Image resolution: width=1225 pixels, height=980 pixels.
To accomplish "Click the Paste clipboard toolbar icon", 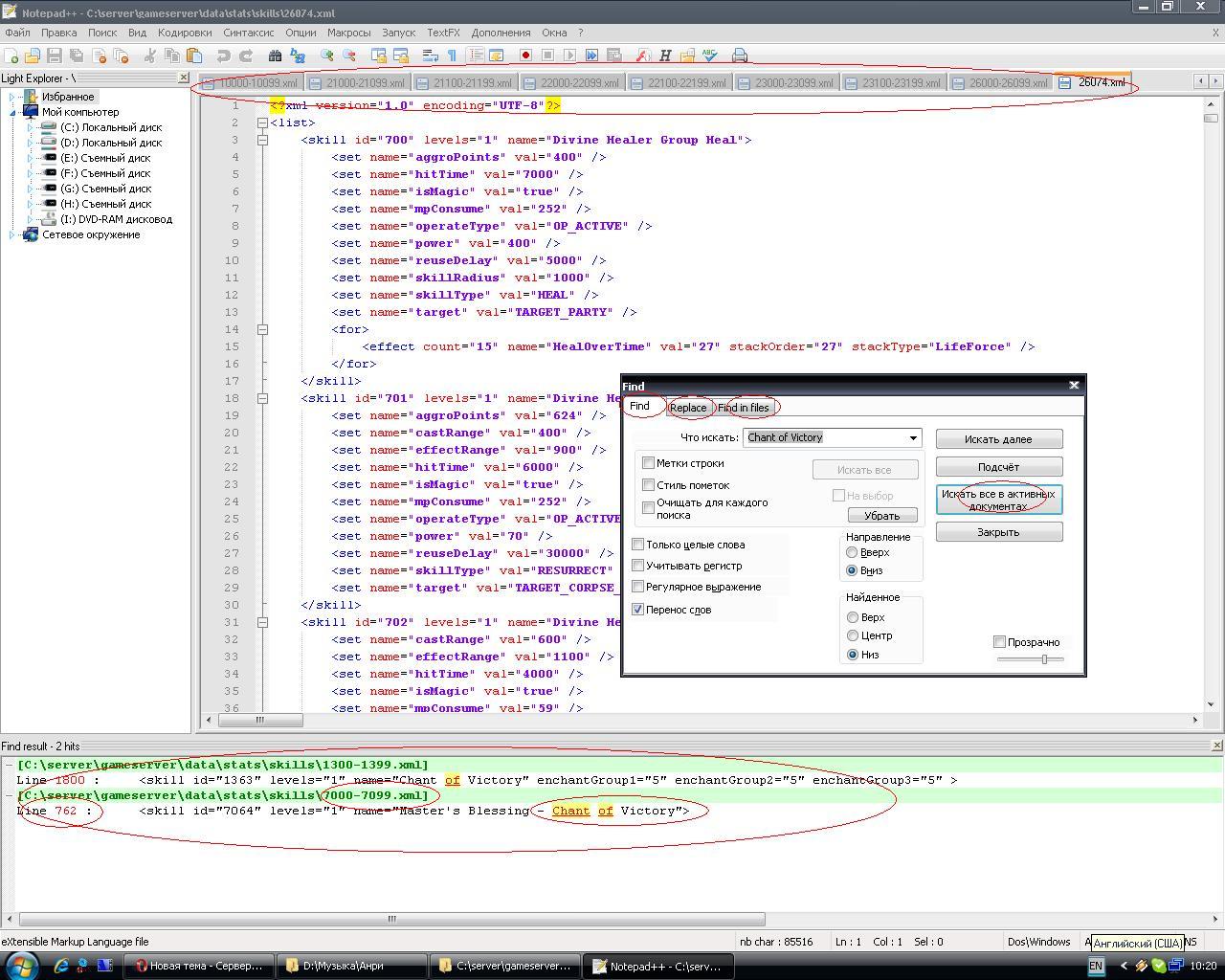I will click(x=194, y=56).
